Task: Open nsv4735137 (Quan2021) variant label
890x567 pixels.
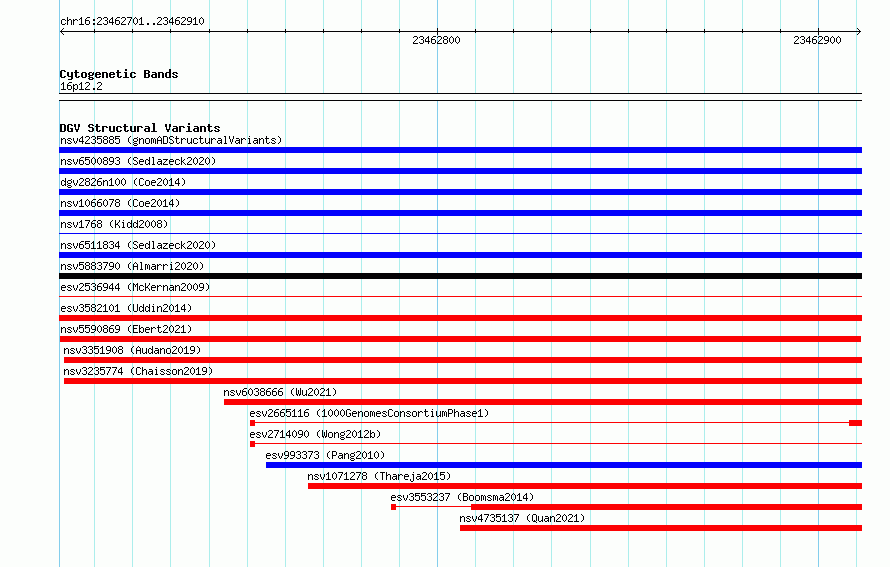Action: tap(522, 518)
